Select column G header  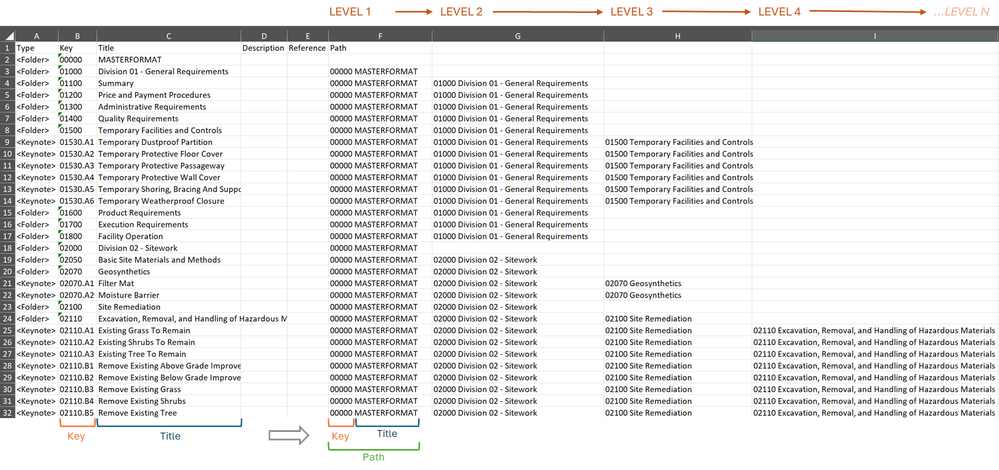pyautogui.click(x=518, y=36)
